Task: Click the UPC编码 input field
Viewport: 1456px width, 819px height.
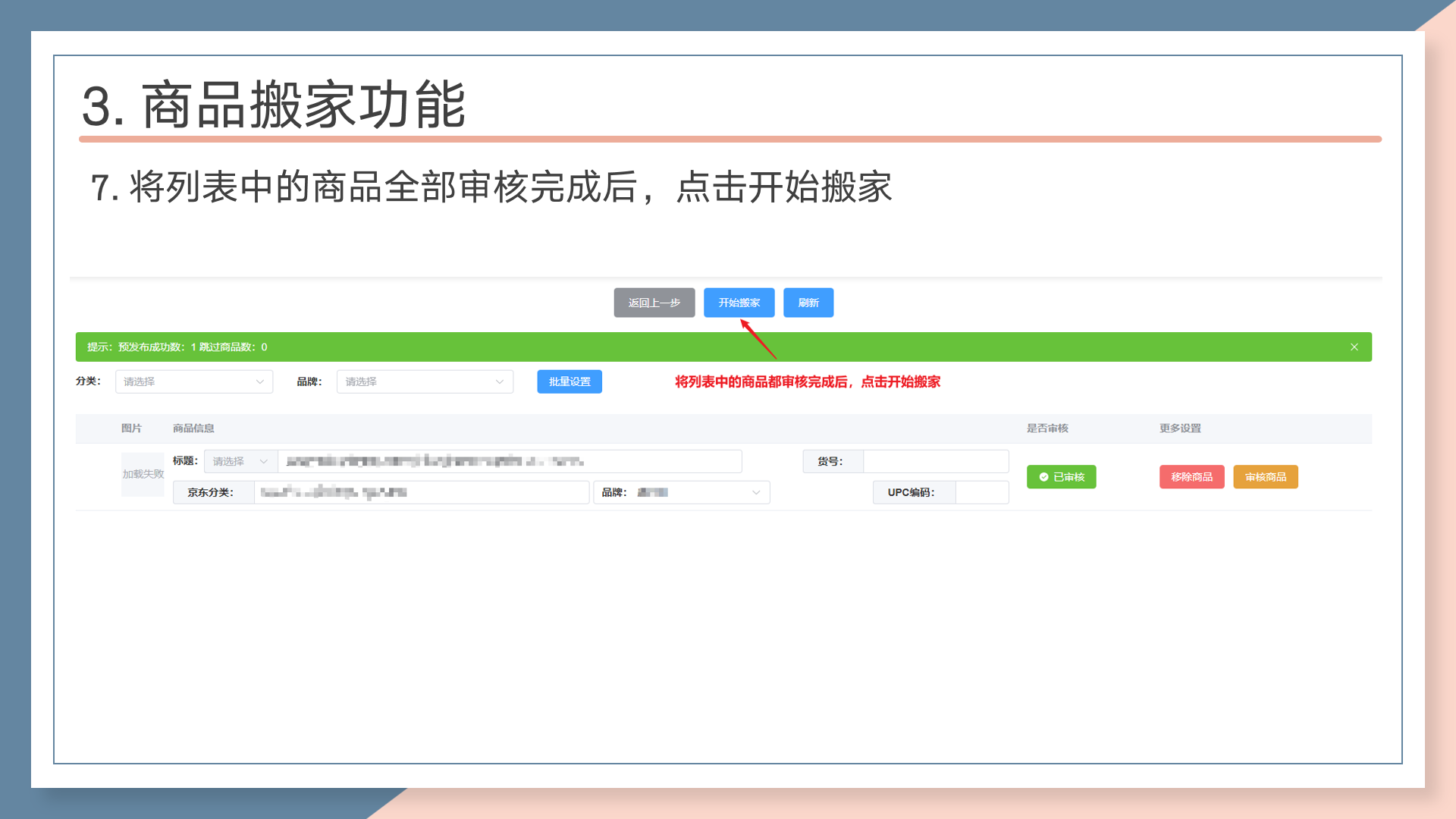Action: pyautogui.click(x=981, y=492)
